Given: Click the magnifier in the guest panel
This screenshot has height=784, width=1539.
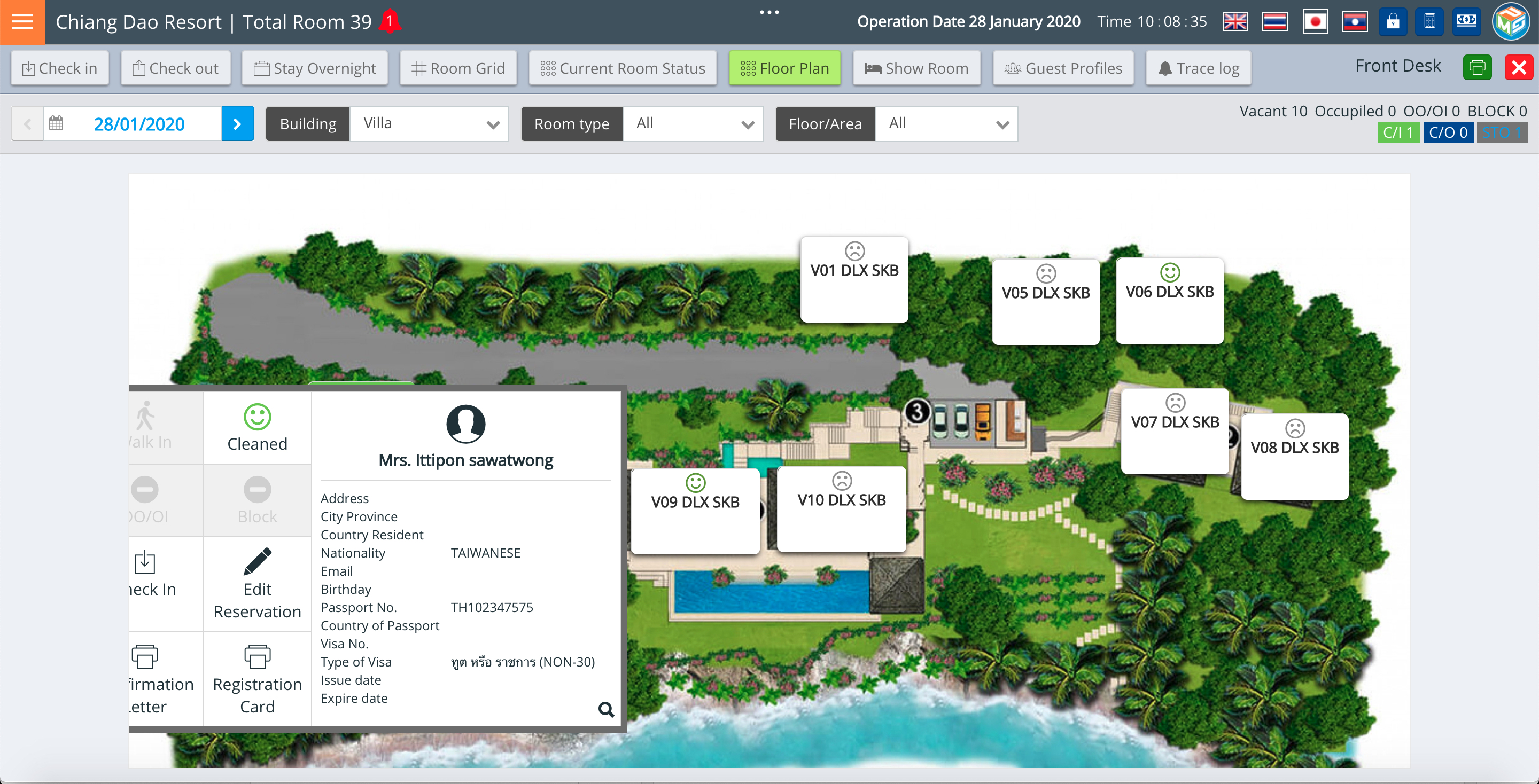Looking at the screenshot, I should pos(606,709).
